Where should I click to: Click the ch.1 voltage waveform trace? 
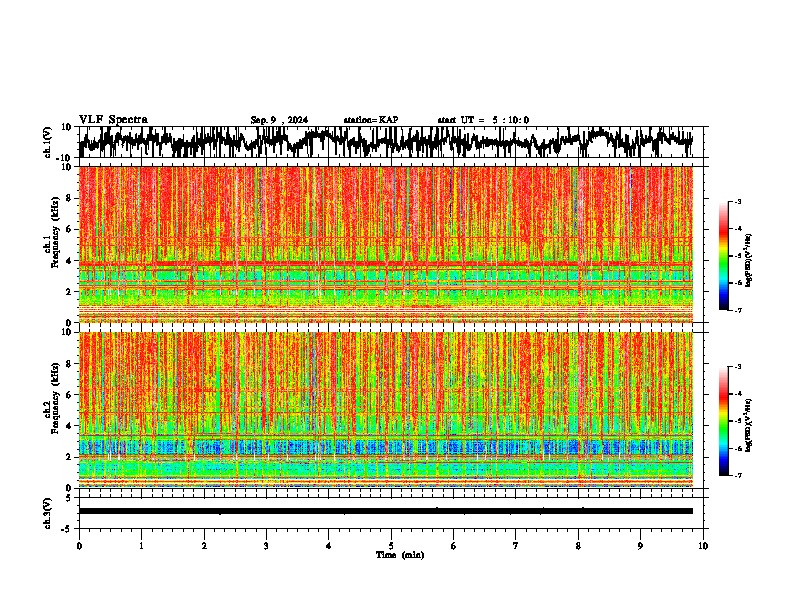click(x=386, y=141)
